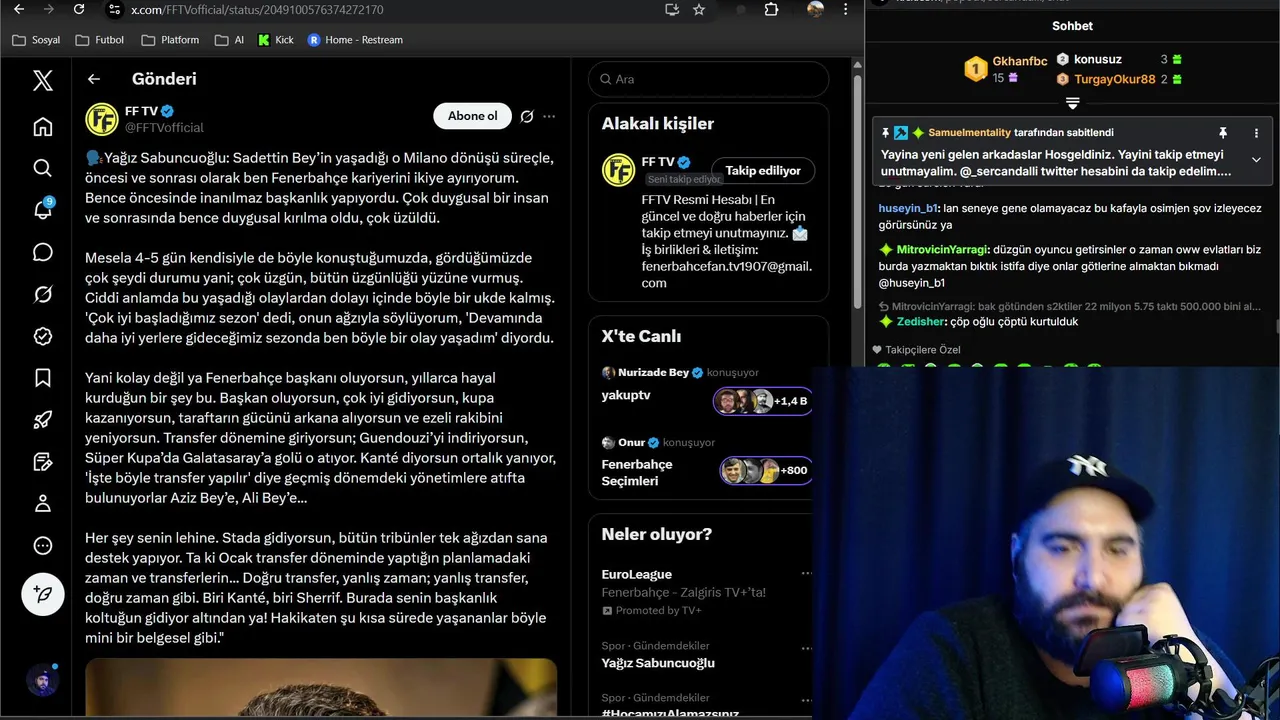Screen dimensions: 1280x720
Task: Open the browser extensions puzzle icon
Action: (771, 10)
